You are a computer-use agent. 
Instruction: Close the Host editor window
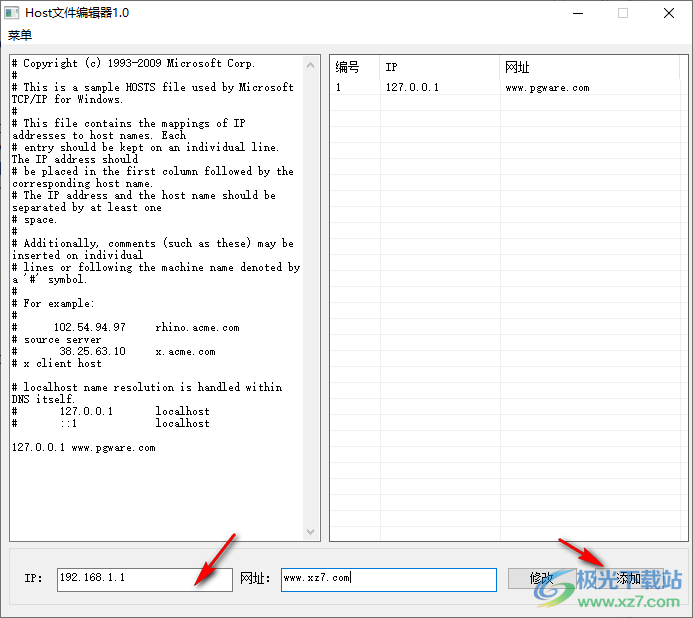(669, 13)
